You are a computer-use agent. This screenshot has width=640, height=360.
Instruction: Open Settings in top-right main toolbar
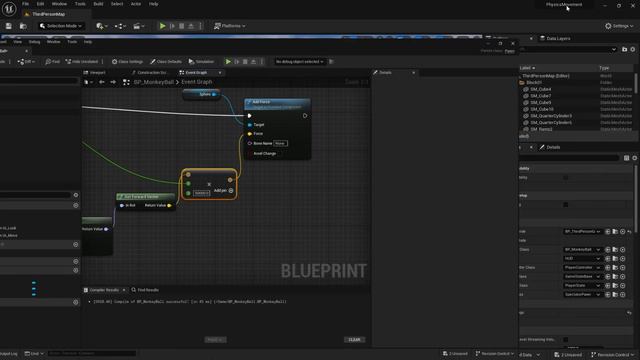(x=619, y=26)
